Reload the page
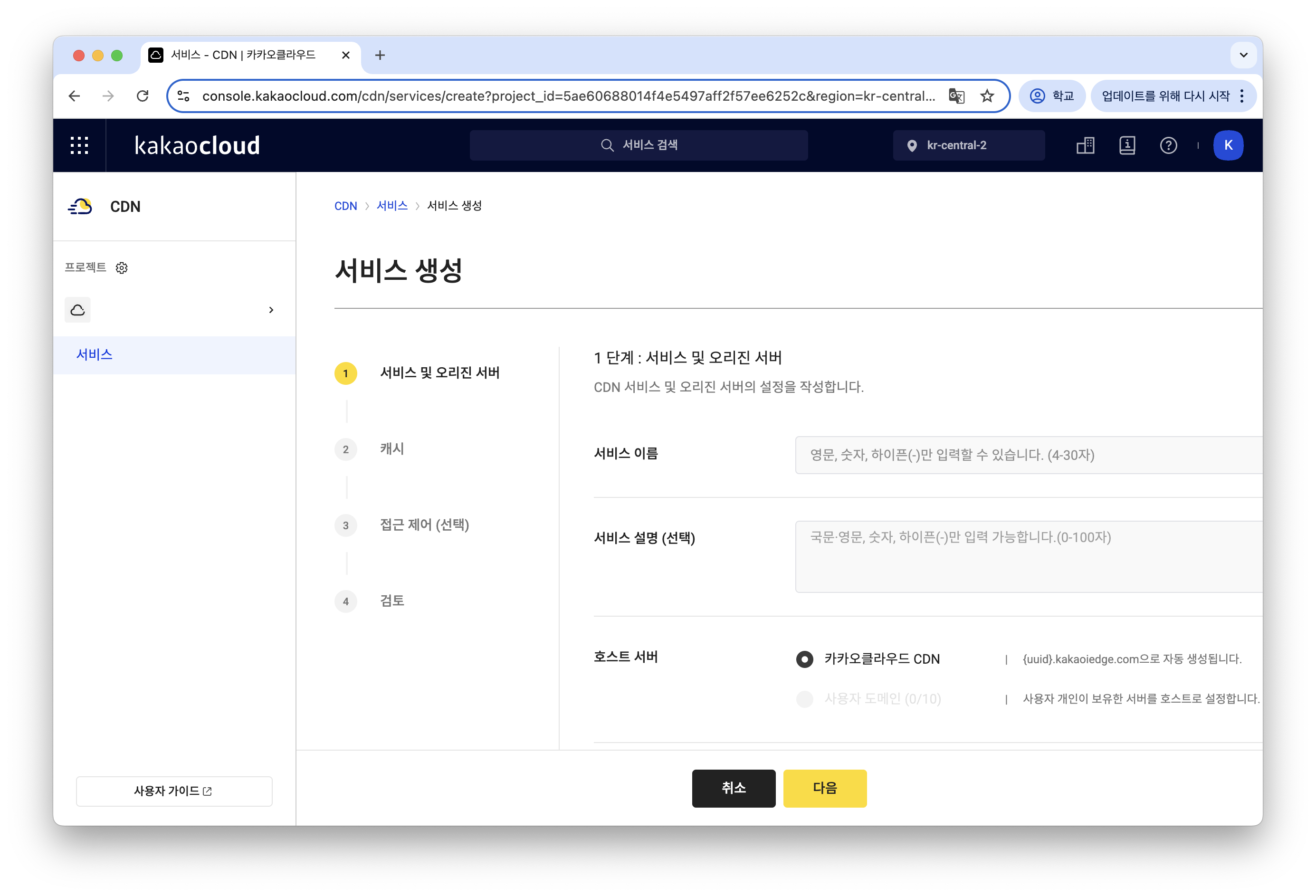This screenshot has height=896, width=1316. (x=143, y=96)
